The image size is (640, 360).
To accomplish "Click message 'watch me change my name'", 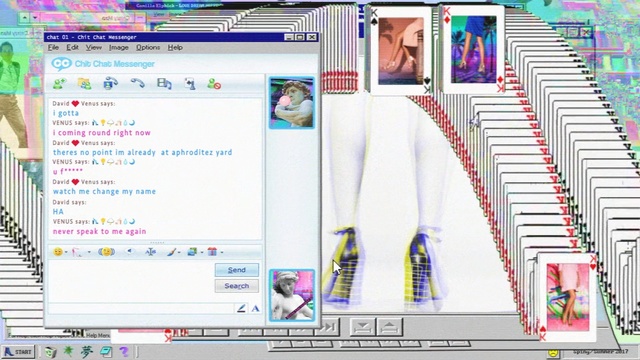I will tap(104, 191).
